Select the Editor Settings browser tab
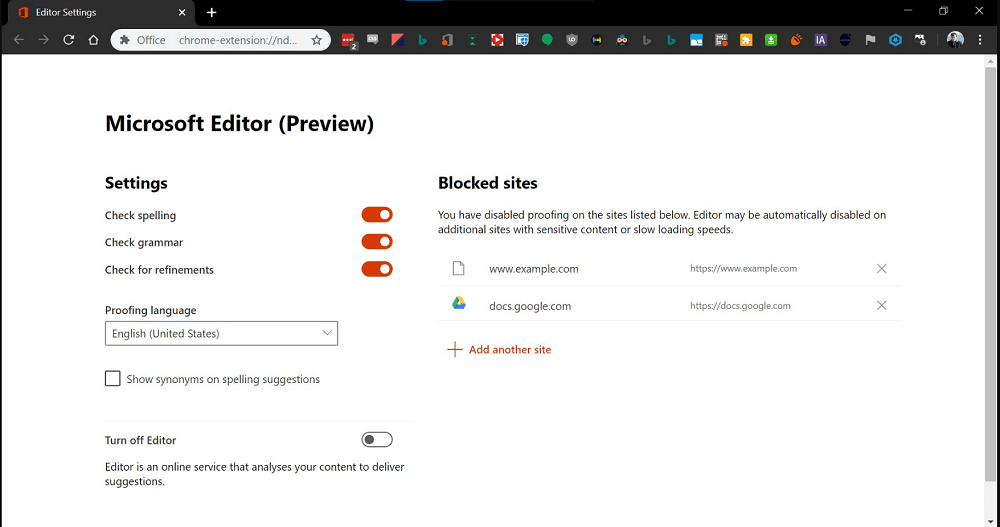1000x527 pixels. coord(102,13)
